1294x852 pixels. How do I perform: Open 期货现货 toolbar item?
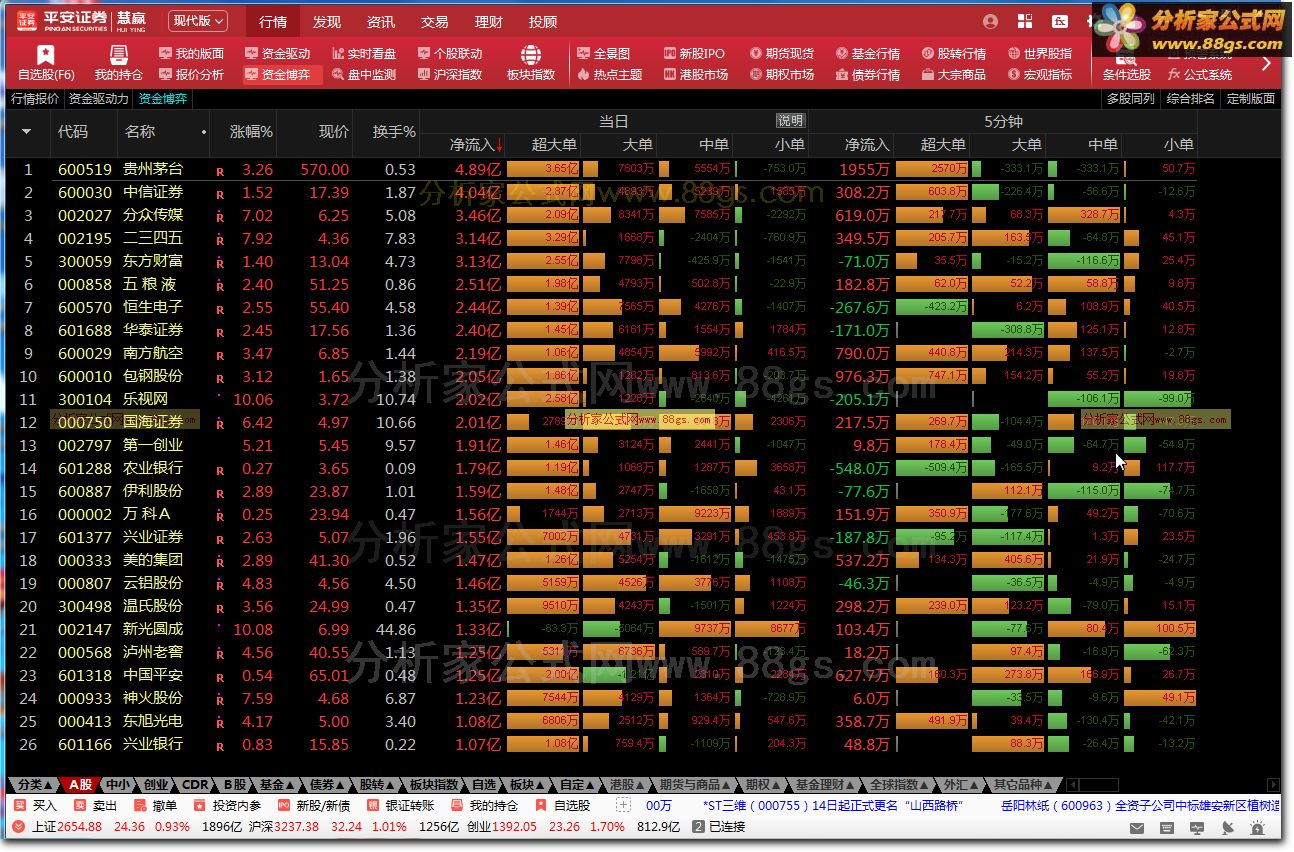coord(782,54)
